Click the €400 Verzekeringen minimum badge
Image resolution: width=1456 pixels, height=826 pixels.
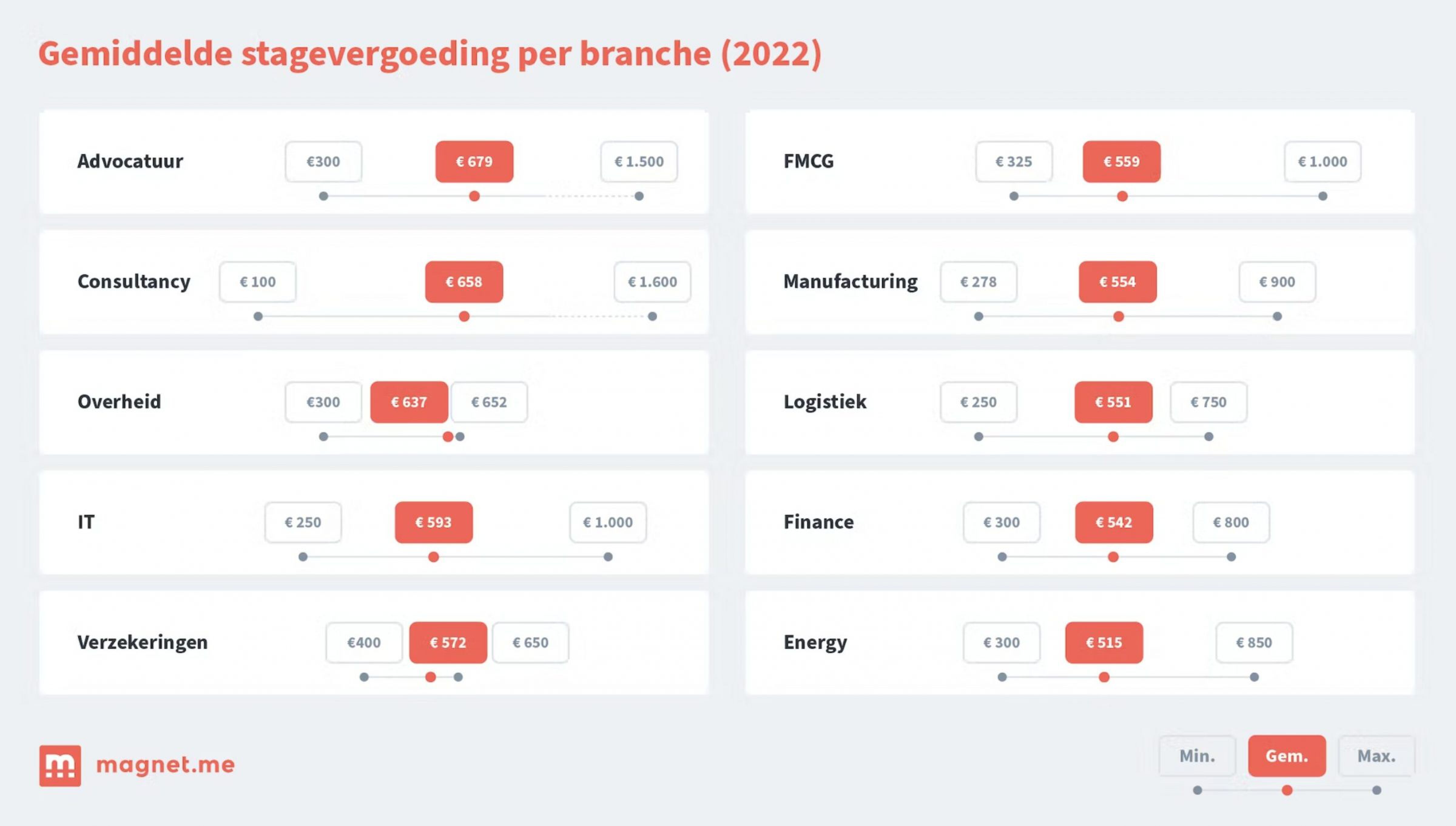click(x=364, y=643)
